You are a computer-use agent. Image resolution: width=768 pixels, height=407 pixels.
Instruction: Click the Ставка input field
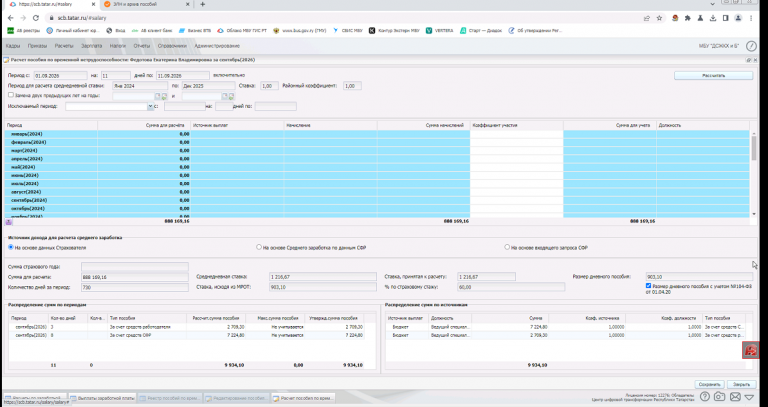tap(269, 86)
